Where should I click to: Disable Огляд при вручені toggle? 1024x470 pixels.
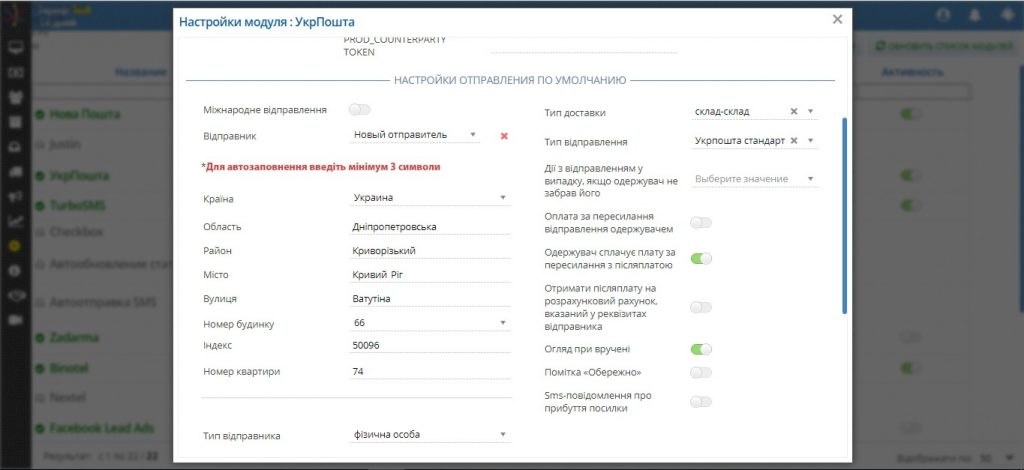(x=701, y=349)
